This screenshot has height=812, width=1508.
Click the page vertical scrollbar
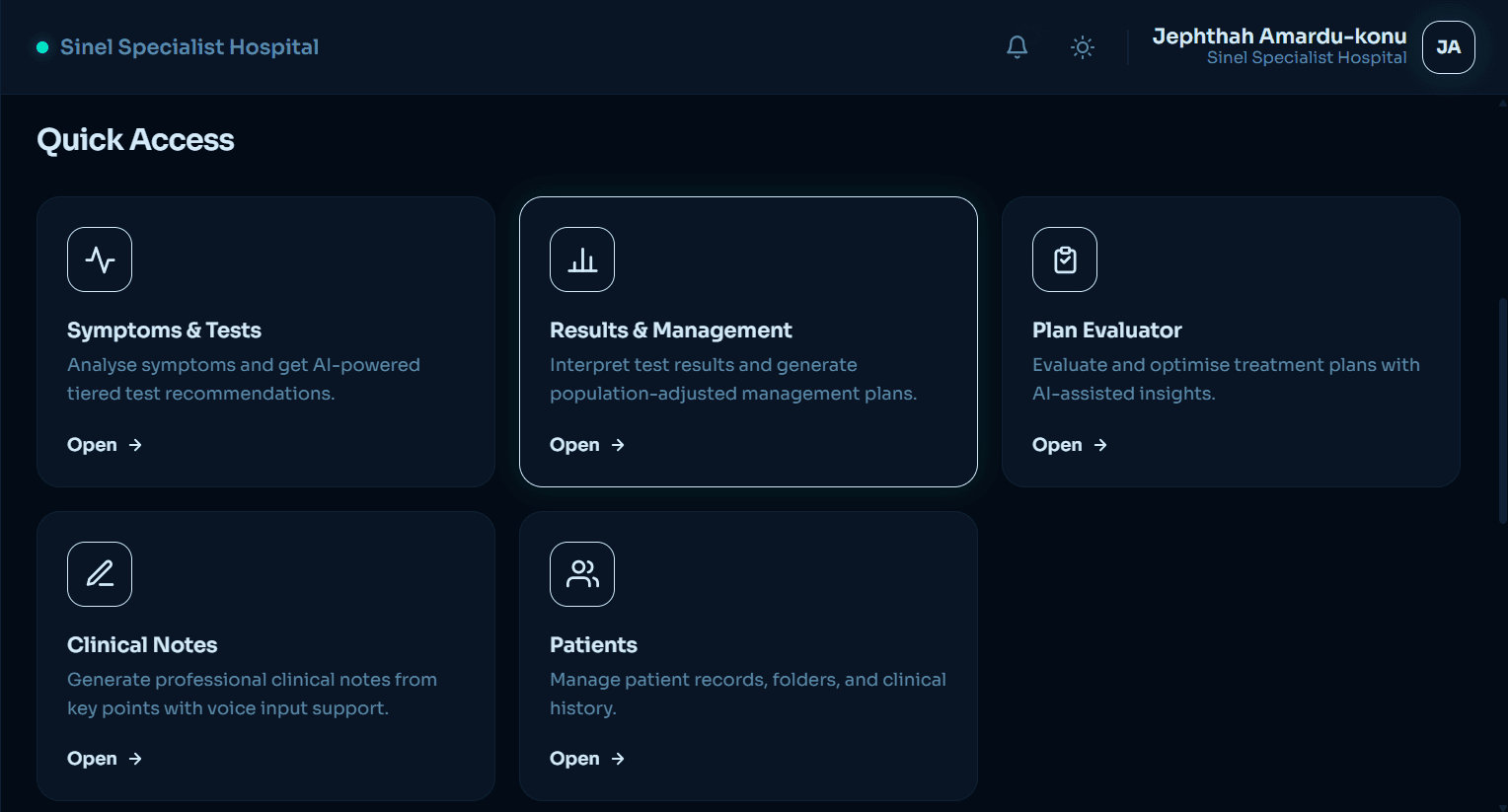tap(1502, 409)
